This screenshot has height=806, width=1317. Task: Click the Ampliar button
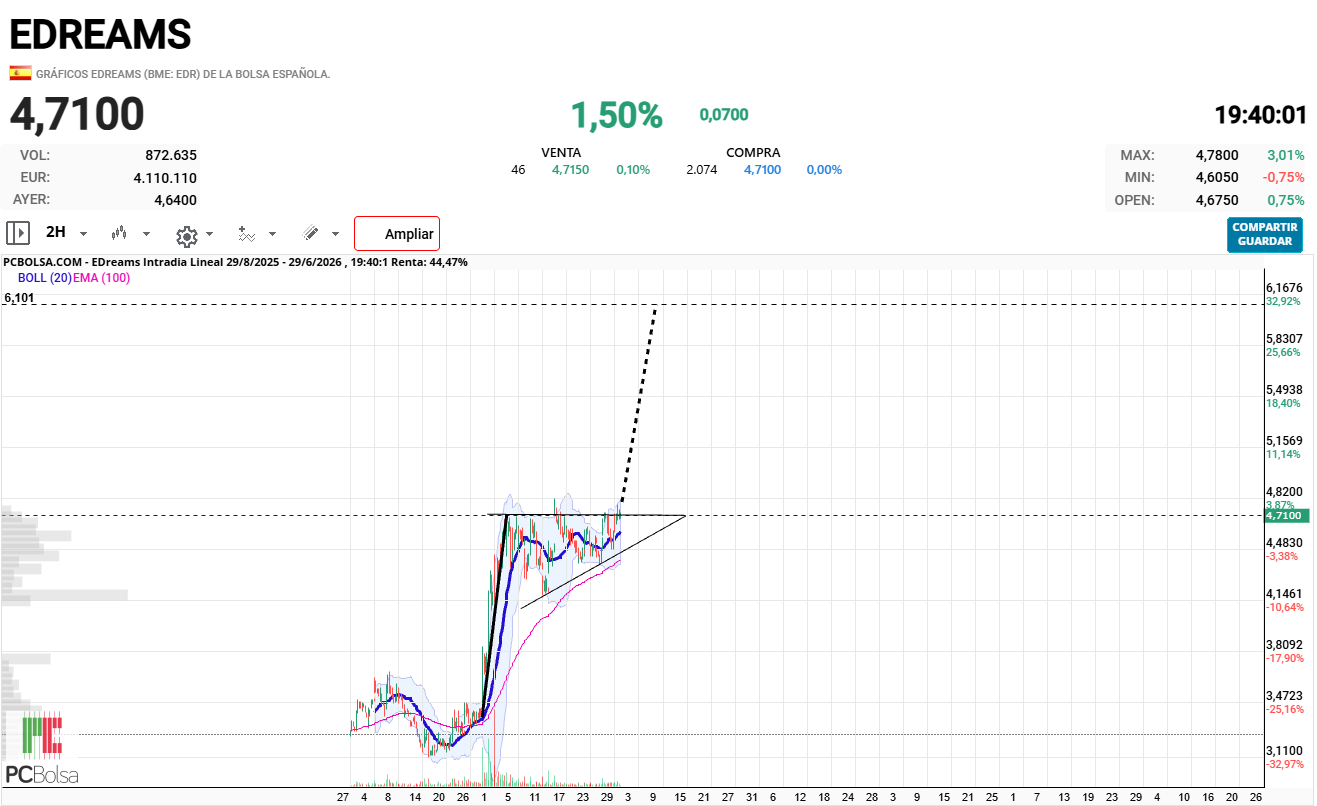(x=397, y=234)
